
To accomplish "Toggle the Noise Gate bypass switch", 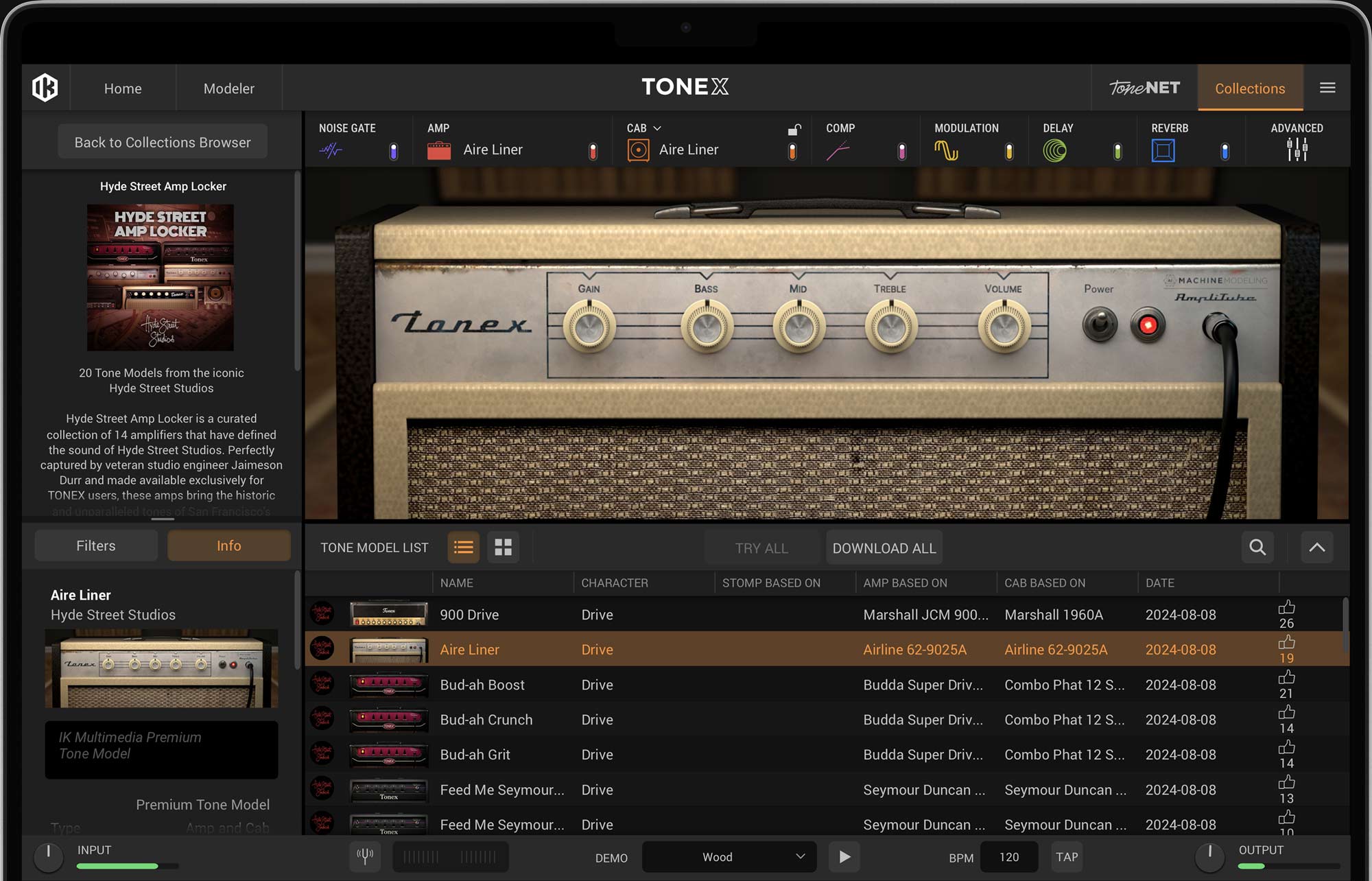I will coord(392,150).
